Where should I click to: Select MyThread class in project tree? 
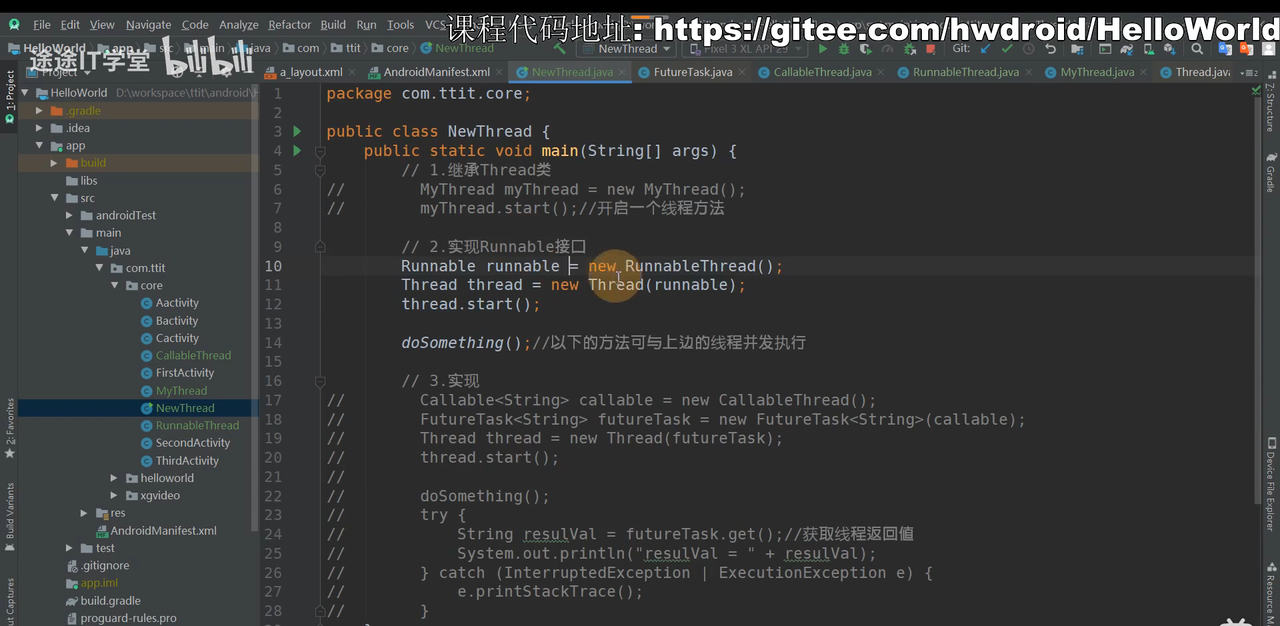coord(181,391)
